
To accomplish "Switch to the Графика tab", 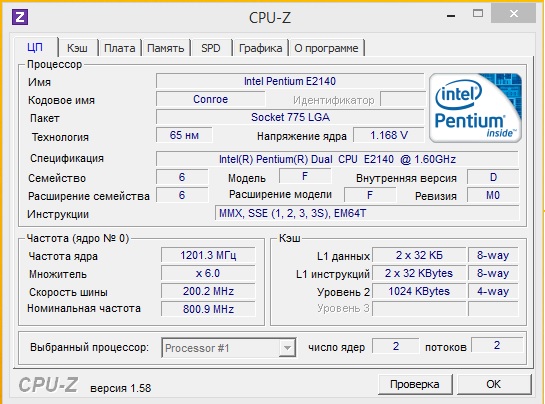I will coord(260,48).
